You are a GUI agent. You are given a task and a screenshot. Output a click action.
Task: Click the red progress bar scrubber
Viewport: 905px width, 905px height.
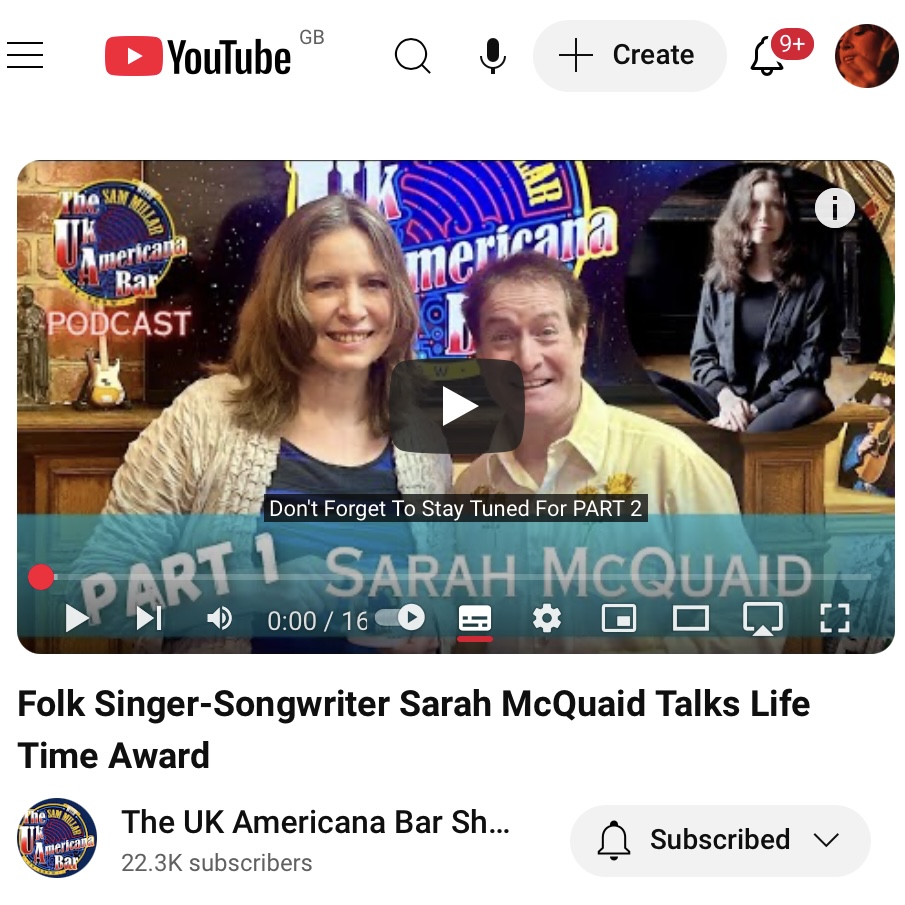(x=41, y=577)
